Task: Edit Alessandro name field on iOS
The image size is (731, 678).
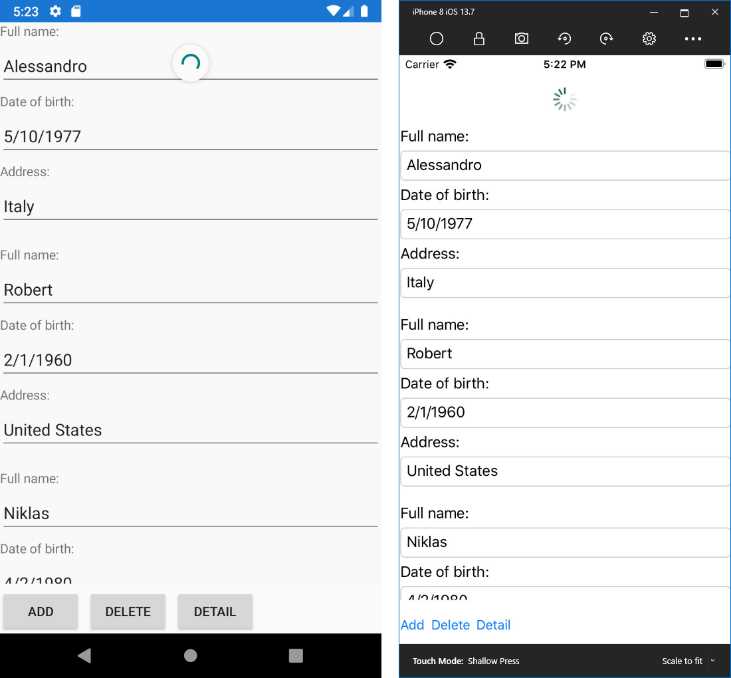Action: pyautogui.click(x=565, y=165)
